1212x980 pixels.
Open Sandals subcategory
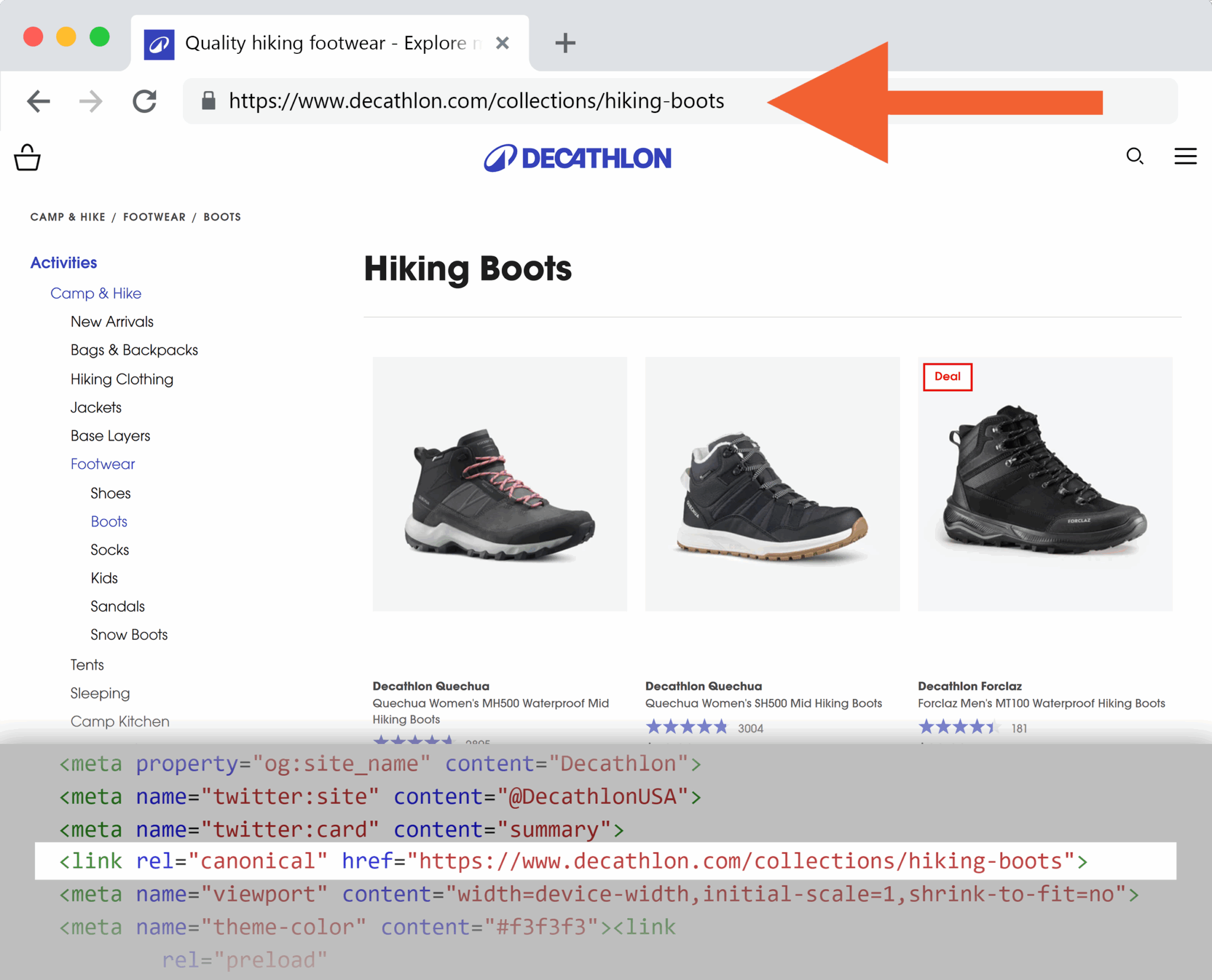[117, 607]
